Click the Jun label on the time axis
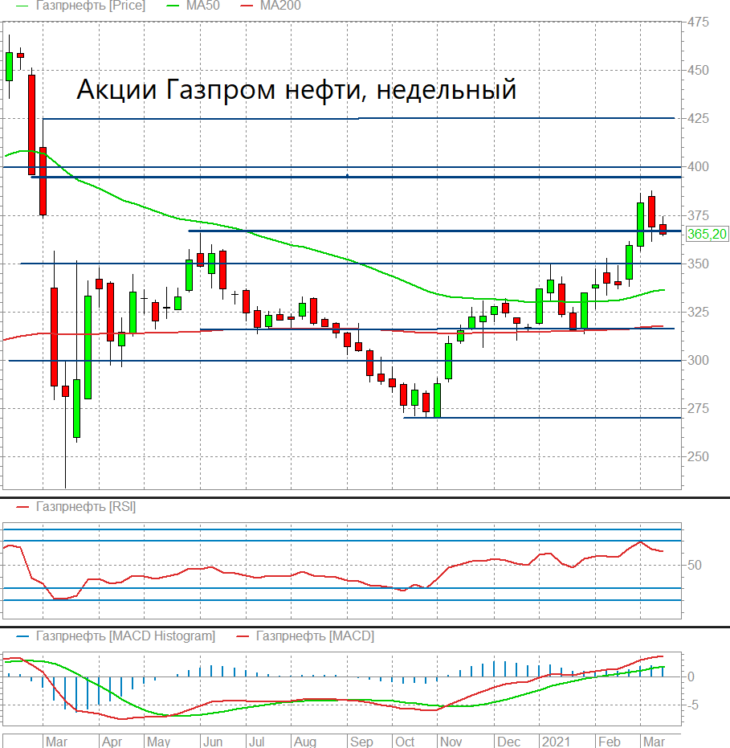 click(x=213, y=742)
